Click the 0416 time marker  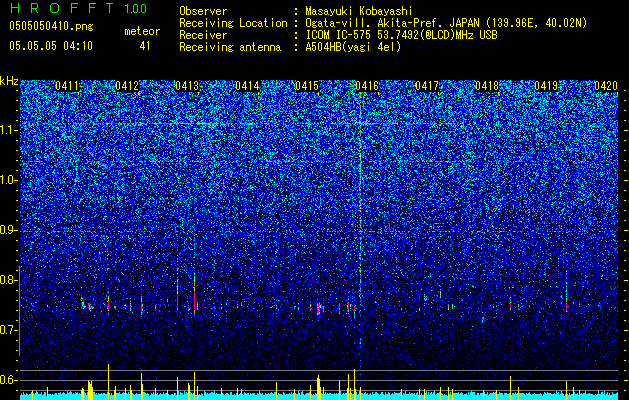(367, 86)
